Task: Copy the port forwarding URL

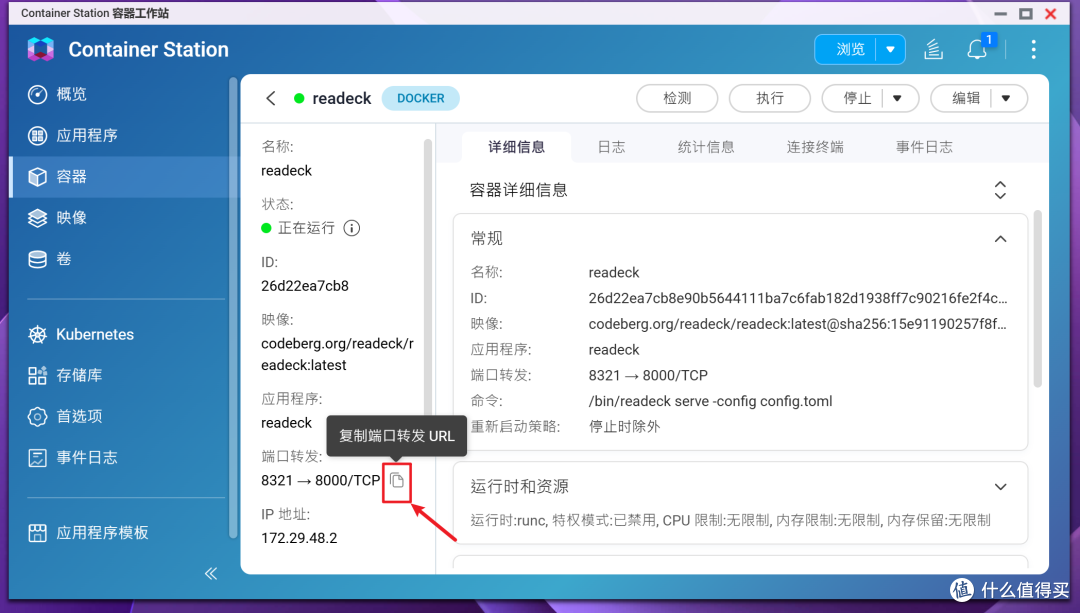Action: click(x=397, y=480)
